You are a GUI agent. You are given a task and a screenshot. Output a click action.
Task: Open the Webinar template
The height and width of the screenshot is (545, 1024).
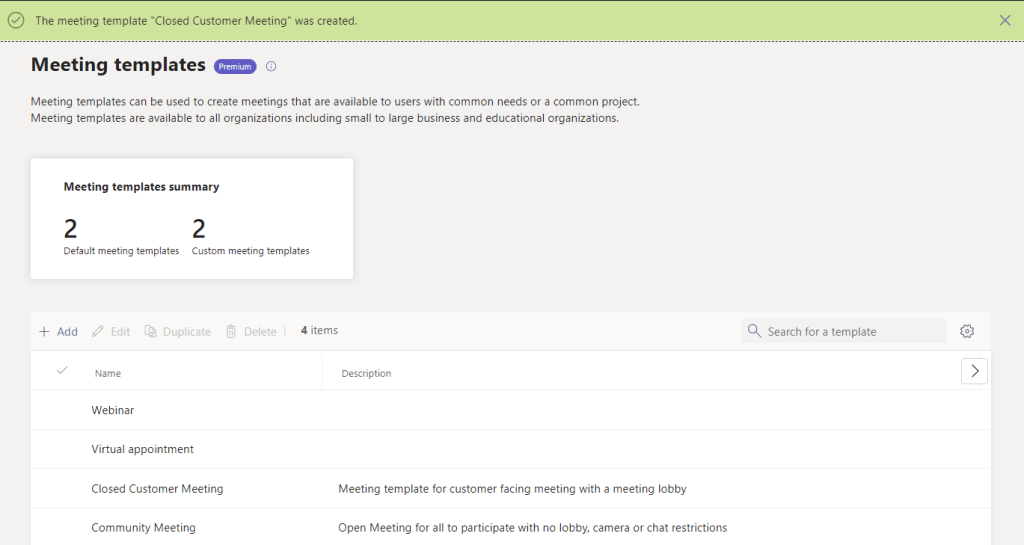tap(113, 410)
